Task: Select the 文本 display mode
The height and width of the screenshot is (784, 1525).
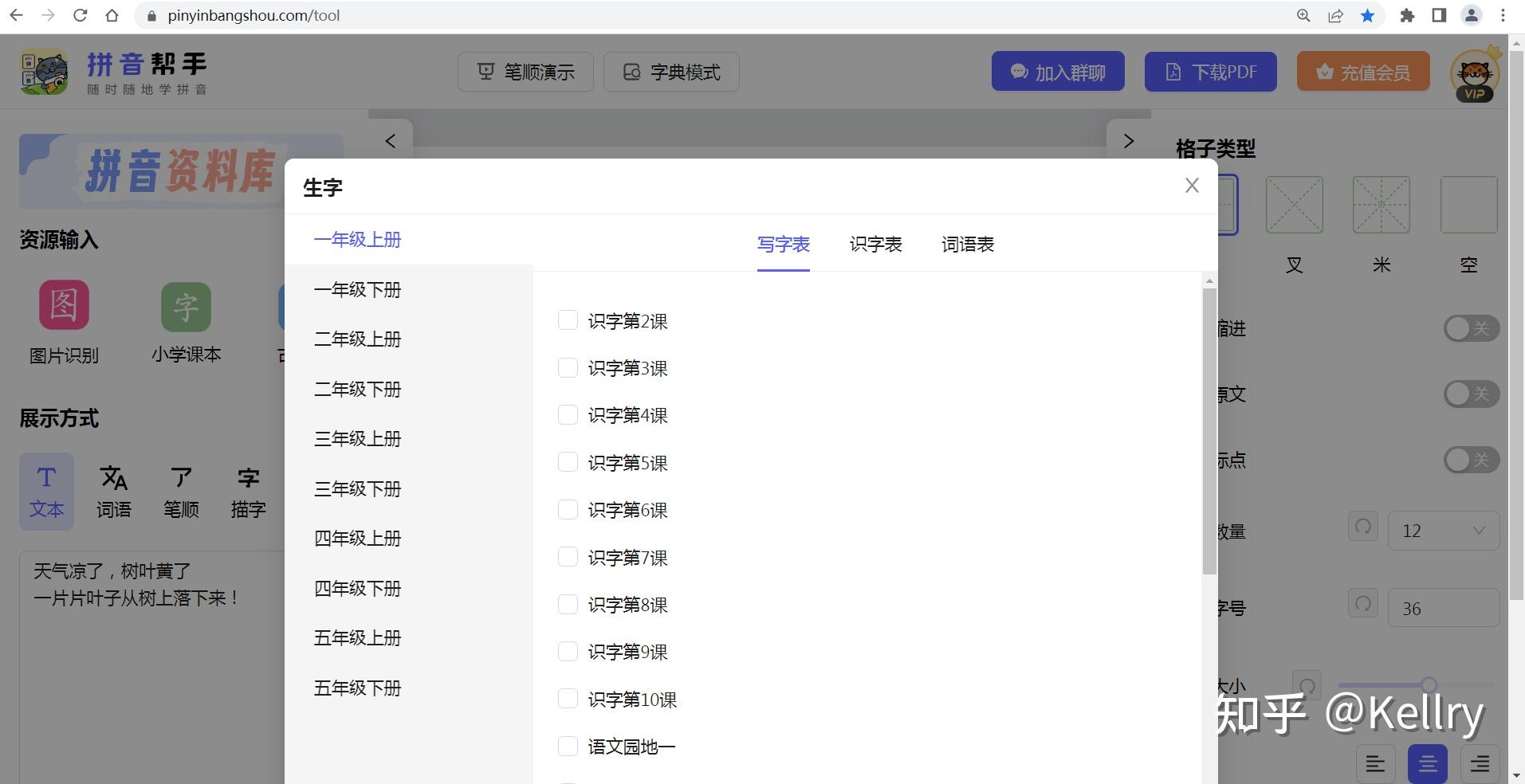Action: (46, 492)
